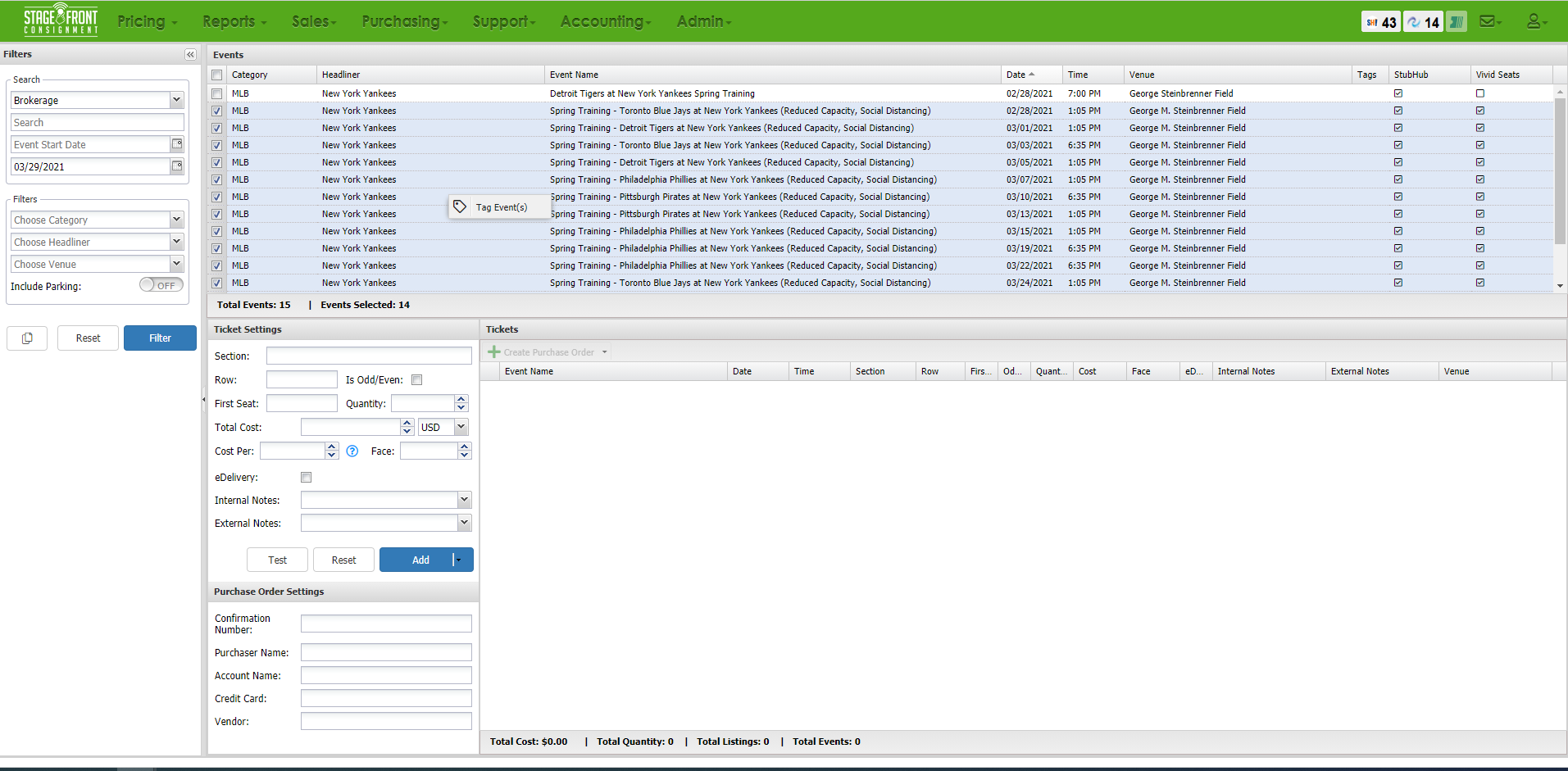This screenshot has height=771, width=1568.
Task: Choose Tag Event(s) from the context menu
Action: (x=501, y=207)
